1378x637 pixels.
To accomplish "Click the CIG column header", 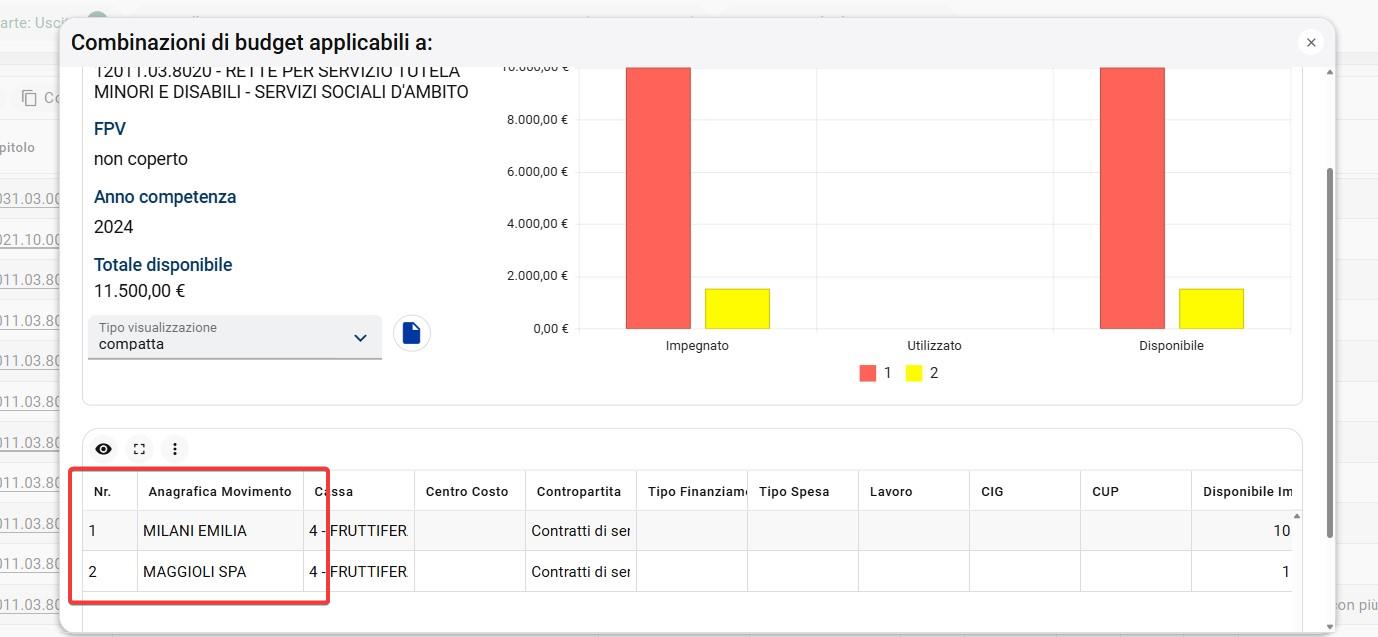I will [992, 491].
